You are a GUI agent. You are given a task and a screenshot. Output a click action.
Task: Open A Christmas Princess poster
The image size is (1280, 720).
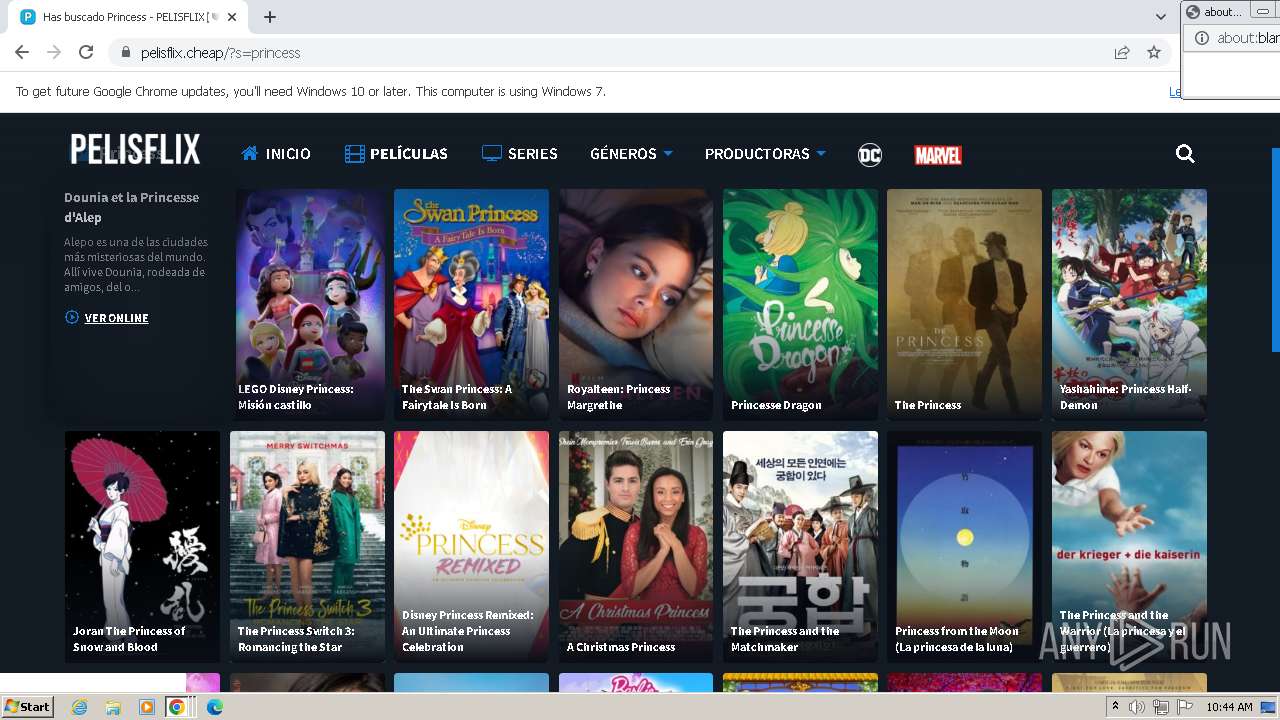[636, 546]
